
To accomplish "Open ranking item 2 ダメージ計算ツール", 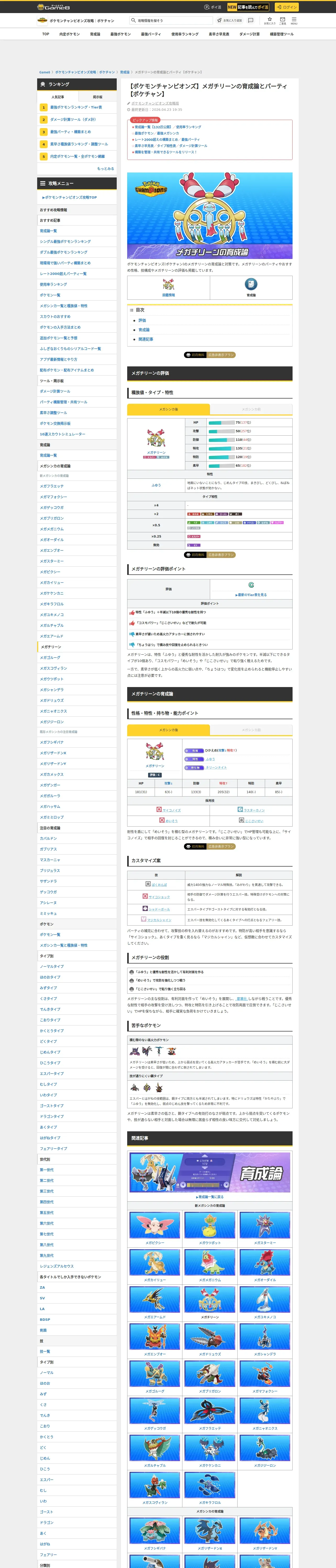I will [x=73, y=119].
